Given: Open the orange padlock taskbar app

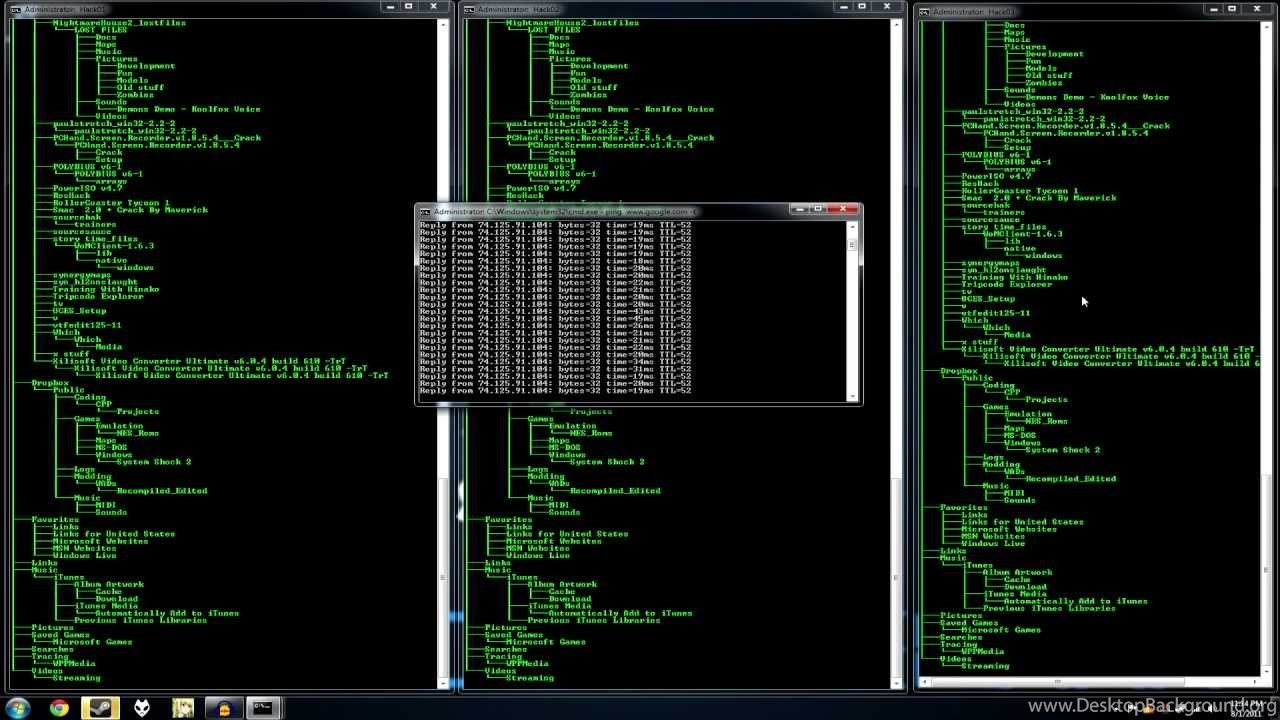Looking at the screenshot, I should (224, 708).
